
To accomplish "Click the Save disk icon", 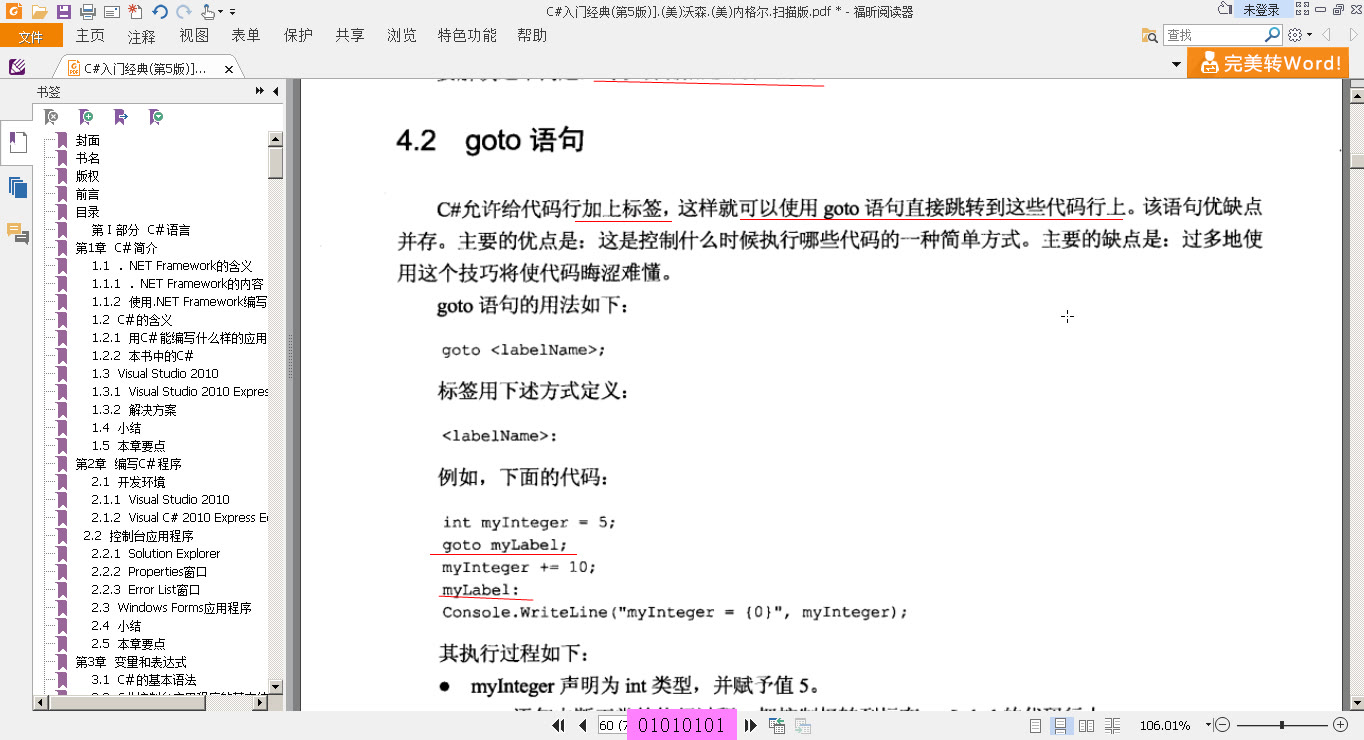I will (x=63, y=12).
